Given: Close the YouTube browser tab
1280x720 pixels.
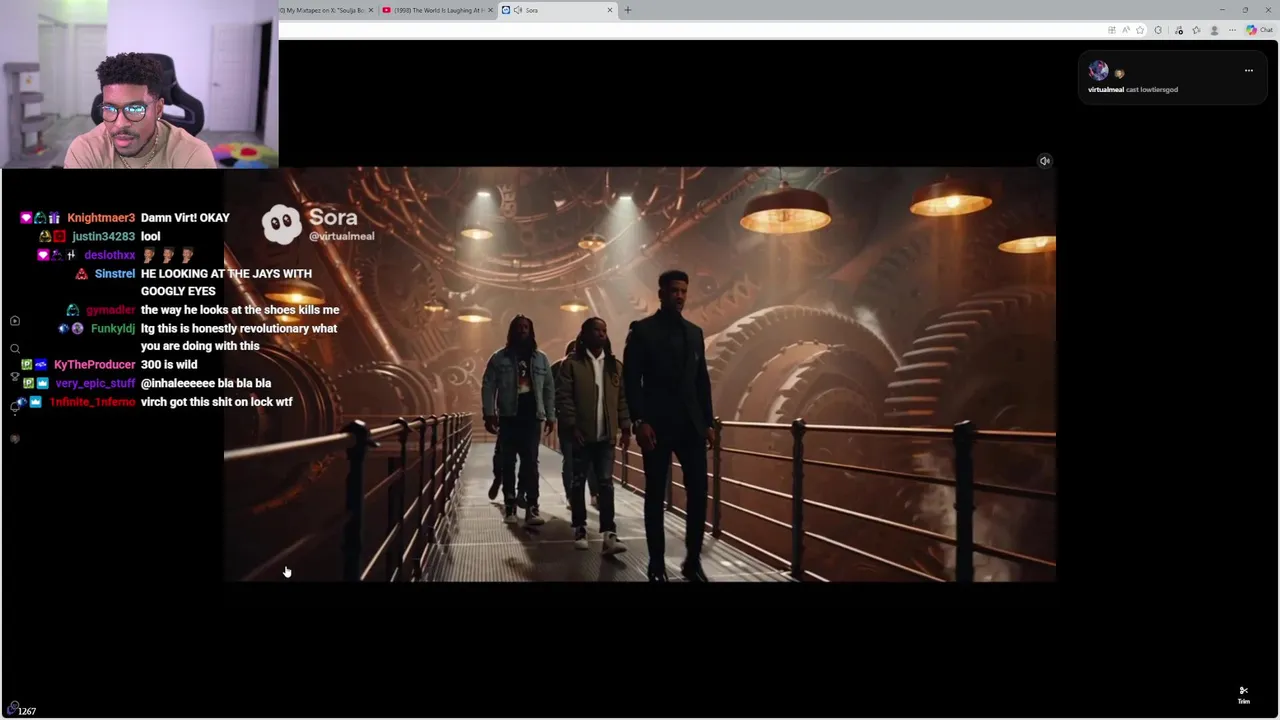Looking at the screenshot, I should pyautogui.click(x=490, y=10).
